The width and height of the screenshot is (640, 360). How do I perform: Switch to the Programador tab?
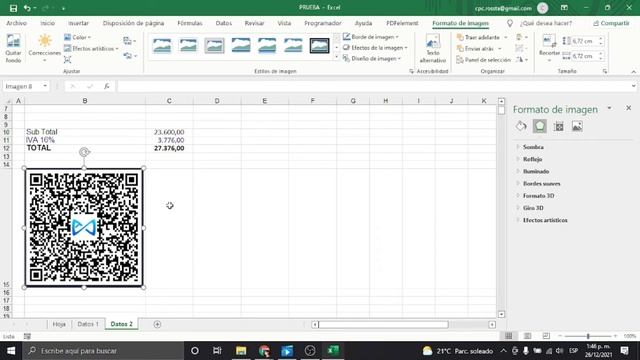click(322, 23)
